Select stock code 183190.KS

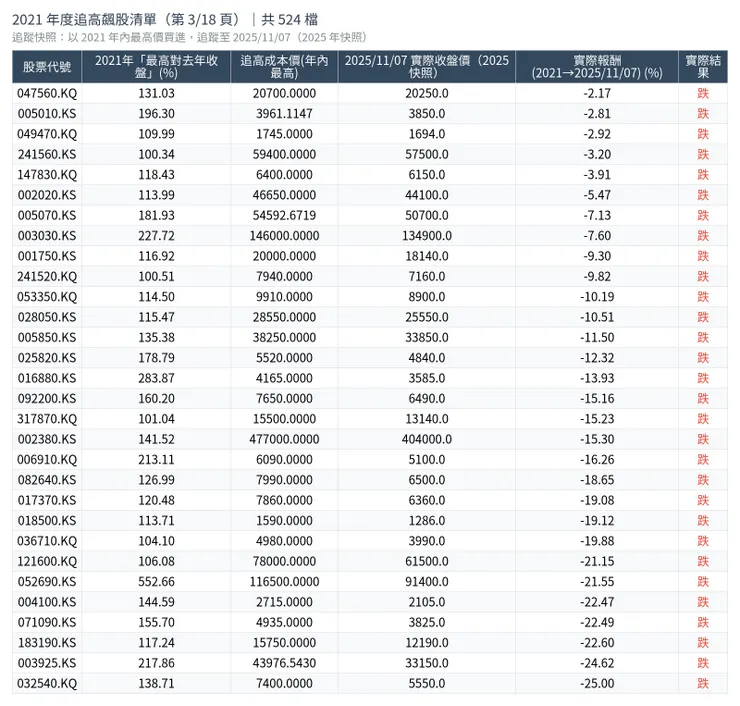47,642
